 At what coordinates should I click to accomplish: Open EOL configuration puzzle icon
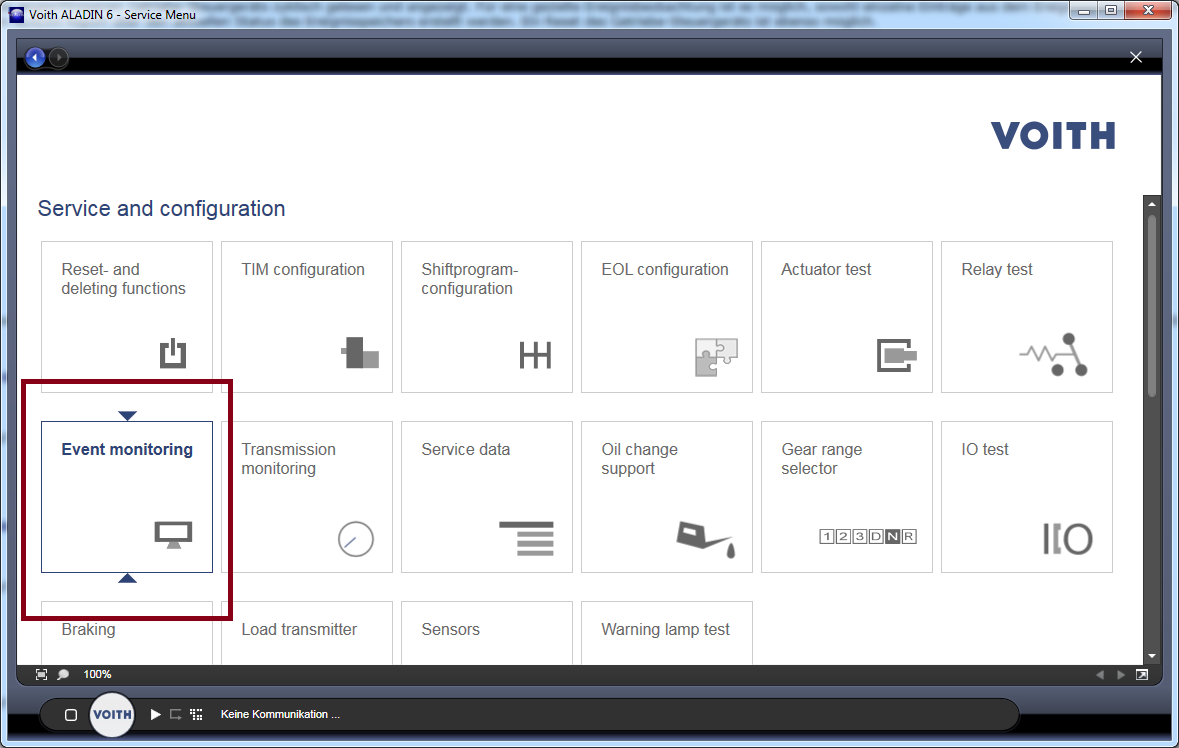tap(716, 356)
